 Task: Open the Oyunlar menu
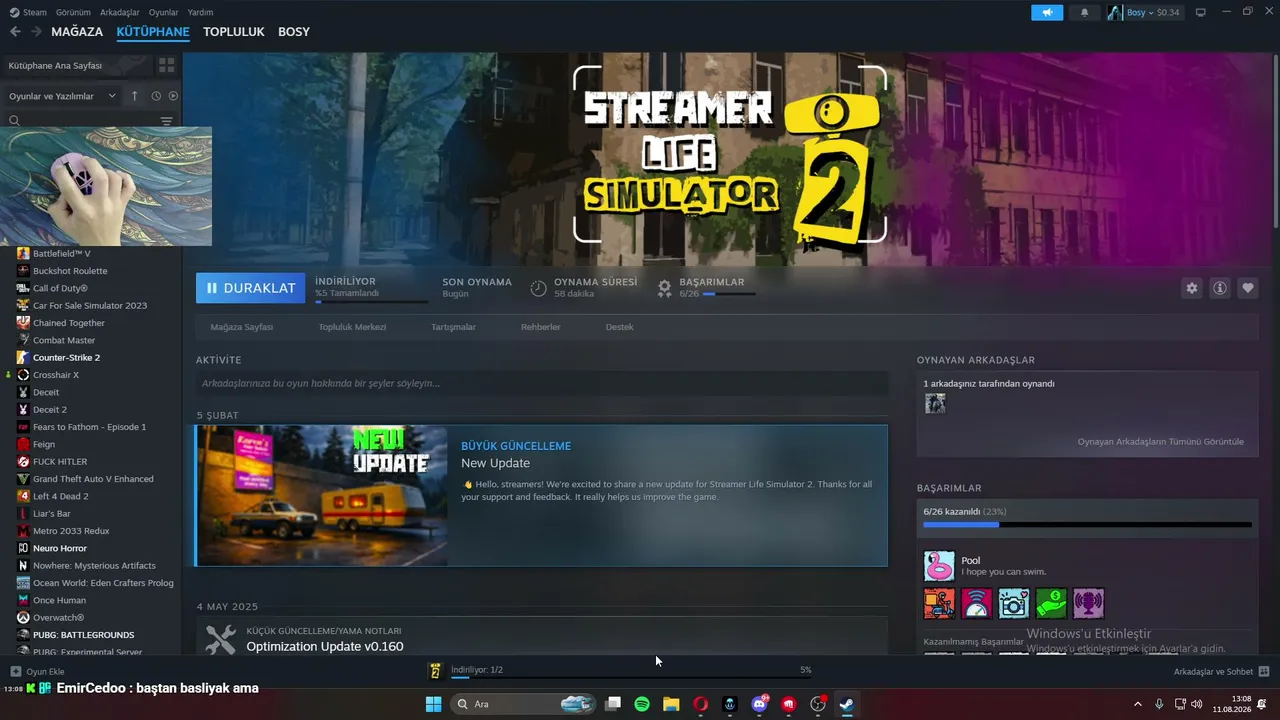[164, 12]
